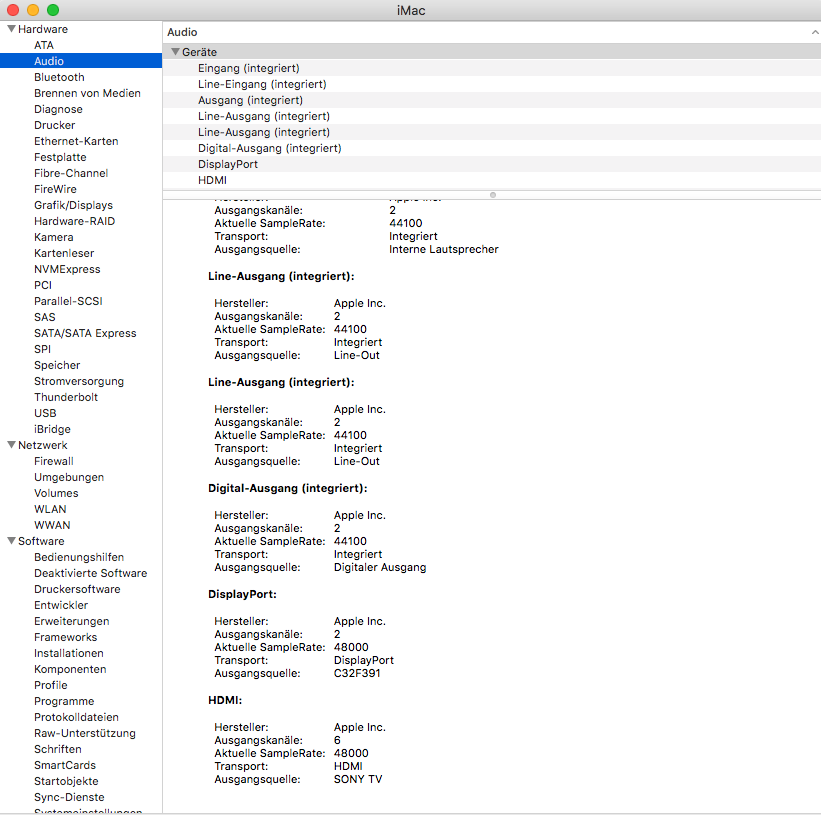Open Programme in the sidebar

(64, 701)
